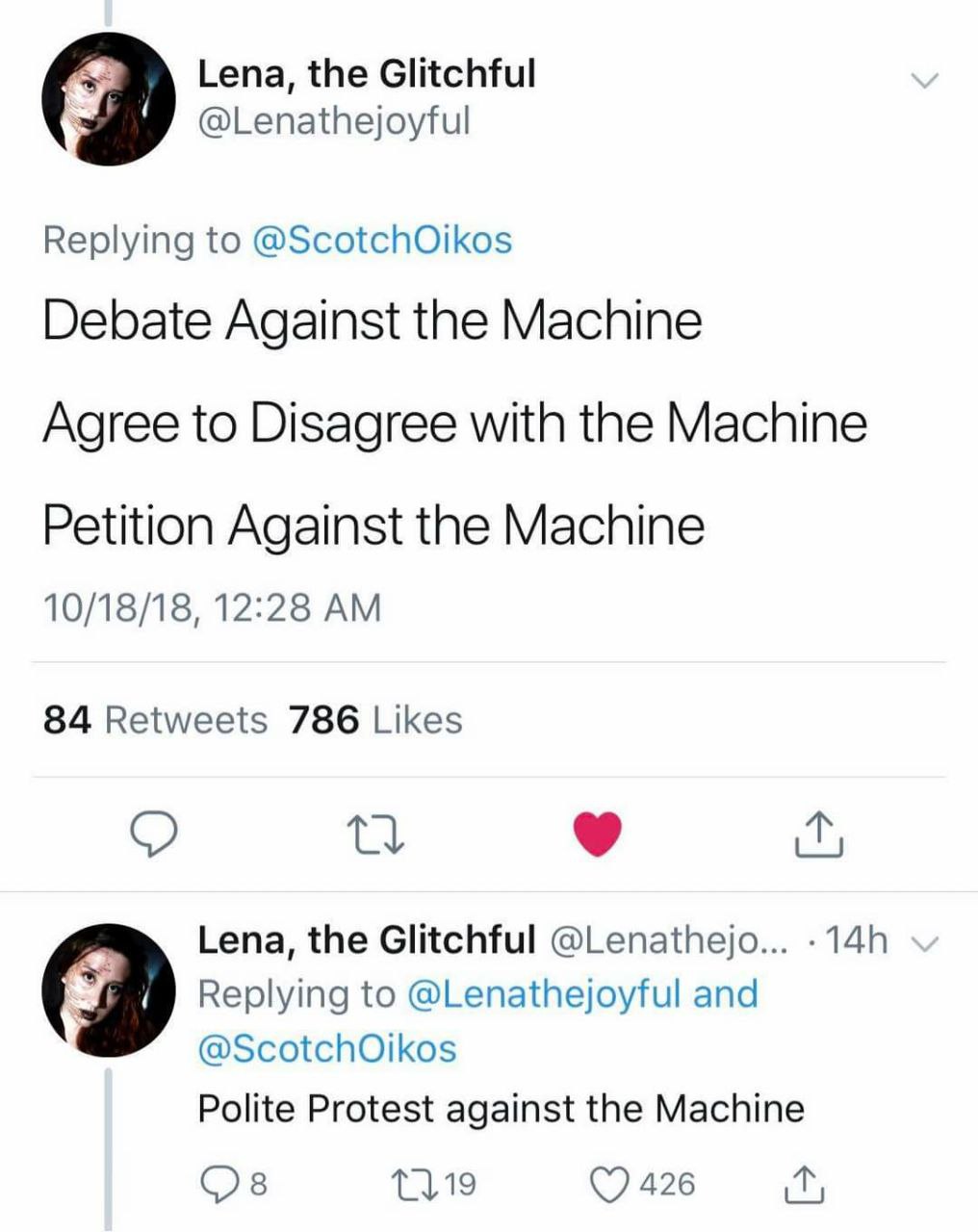The height and width of the screenshot is (1232, 978).
Task: Click the @Lenathejoyful mention in the reply
Action: pos(545,994)
